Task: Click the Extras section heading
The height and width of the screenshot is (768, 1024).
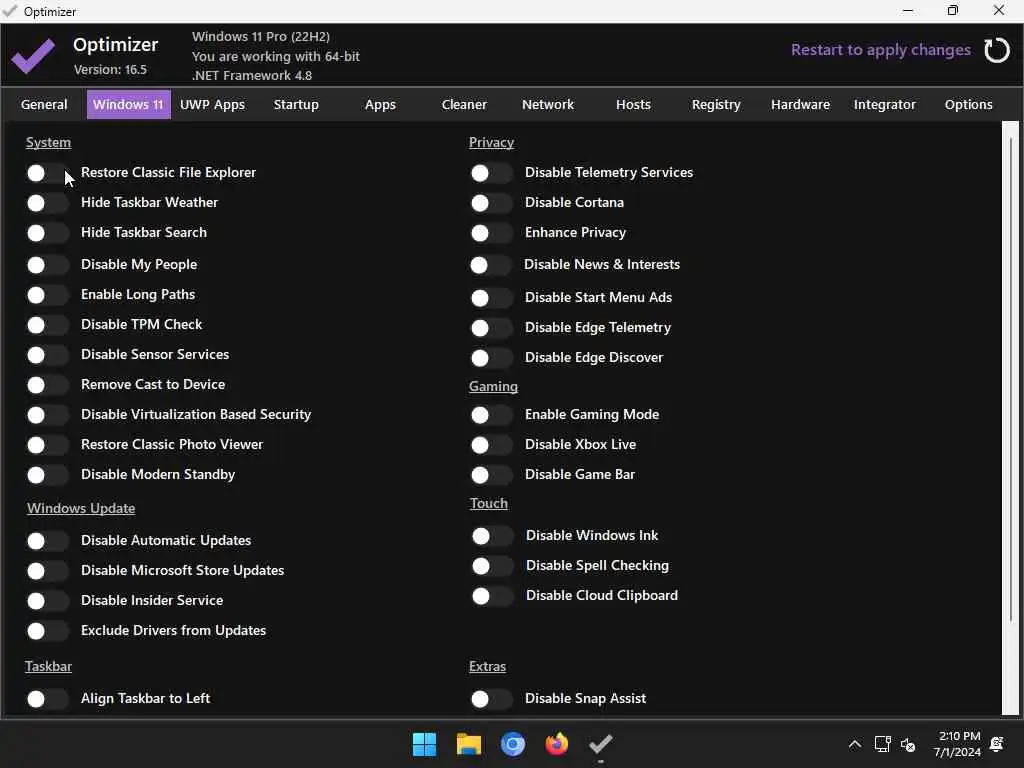Action: tap(487, 667)
